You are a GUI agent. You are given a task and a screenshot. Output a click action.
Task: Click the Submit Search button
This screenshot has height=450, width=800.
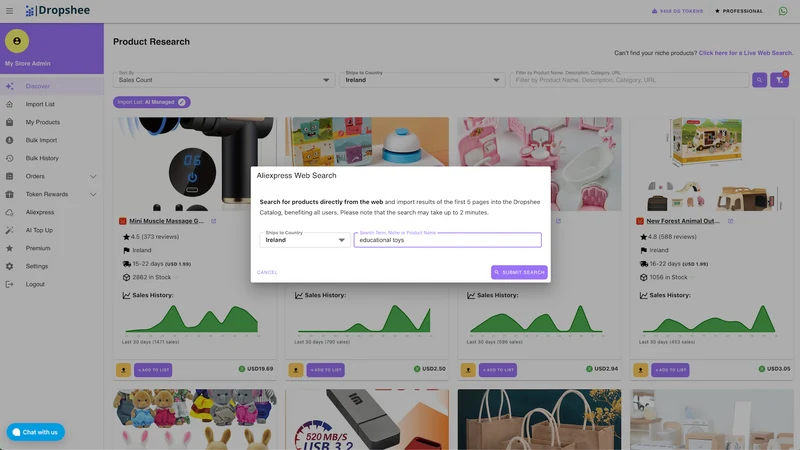[519, 272]
